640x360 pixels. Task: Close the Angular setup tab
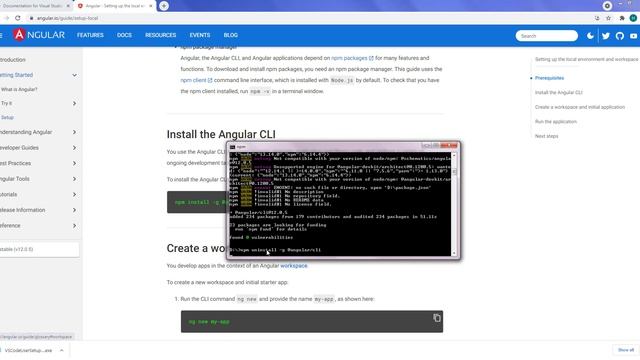click(x=151, y=6)
